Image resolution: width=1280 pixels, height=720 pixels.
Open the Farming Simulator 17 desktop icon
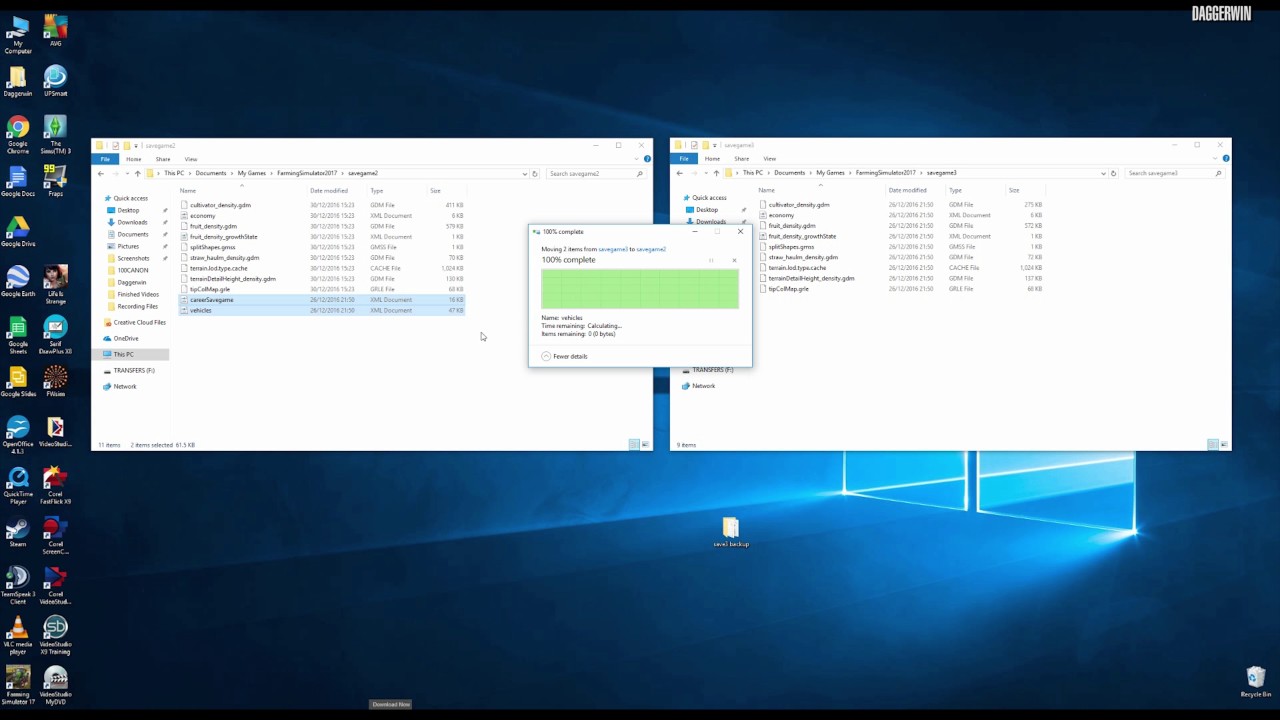pyautogui.click(x=18, y=685)
